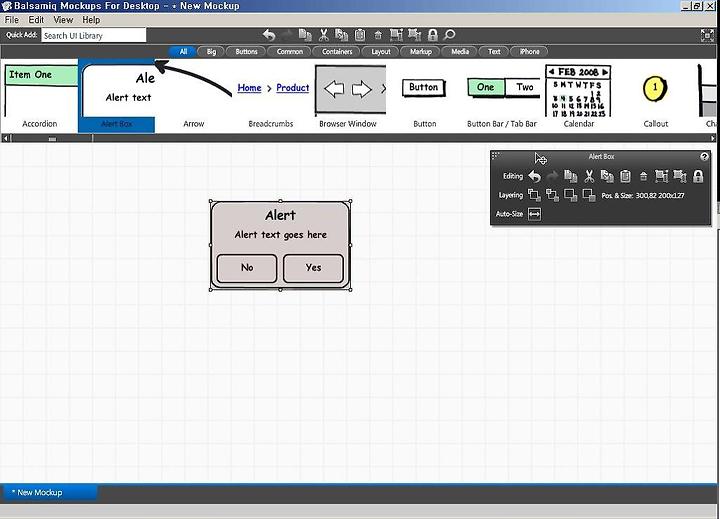Click the magnifier icon in the top toolbar
The image size is (720, 519).
(x=450, y=35)
